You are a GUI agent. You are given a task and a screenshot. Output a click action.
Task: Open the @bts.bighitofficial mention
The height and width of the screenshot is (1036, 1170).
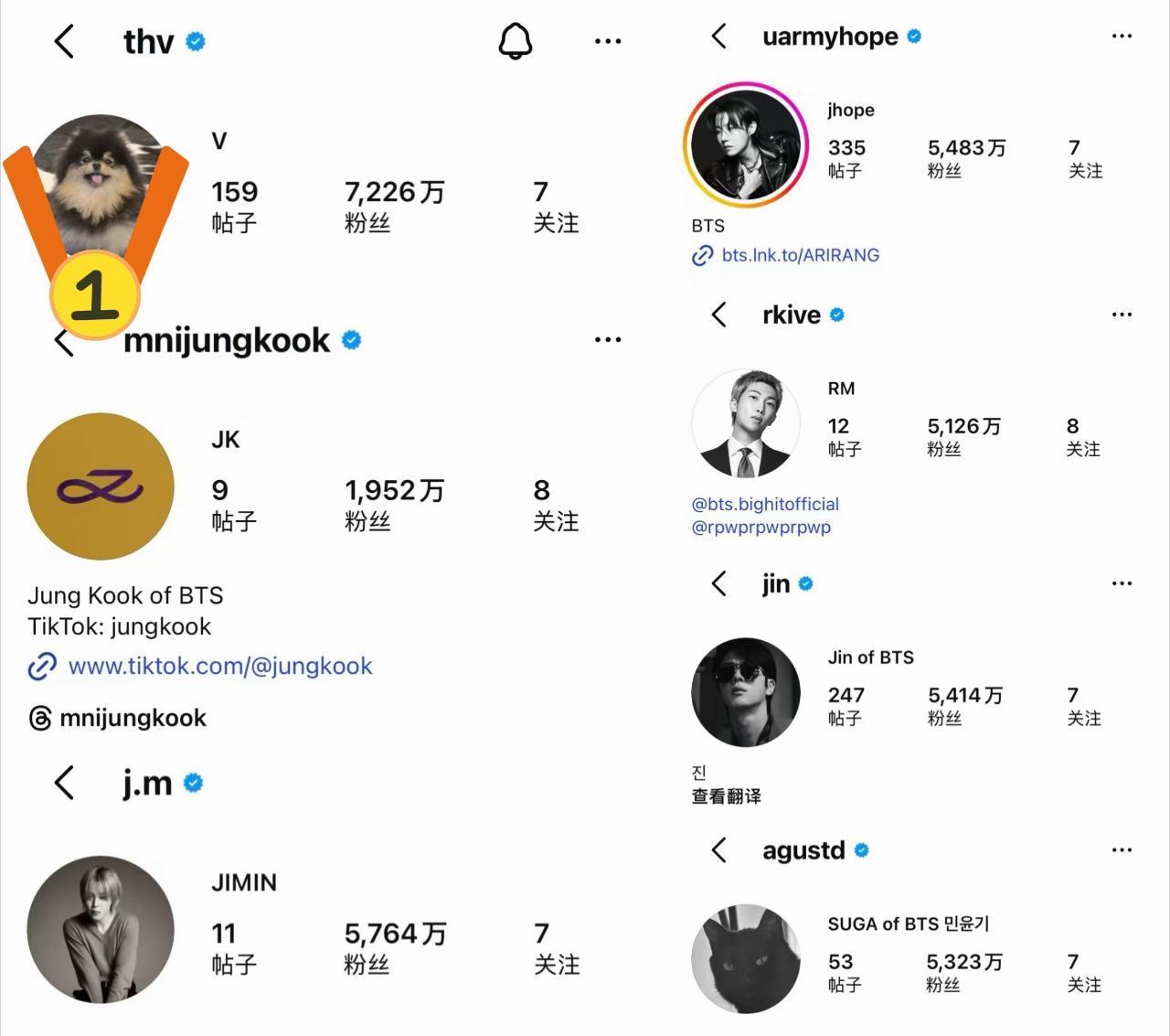(765, 504)
